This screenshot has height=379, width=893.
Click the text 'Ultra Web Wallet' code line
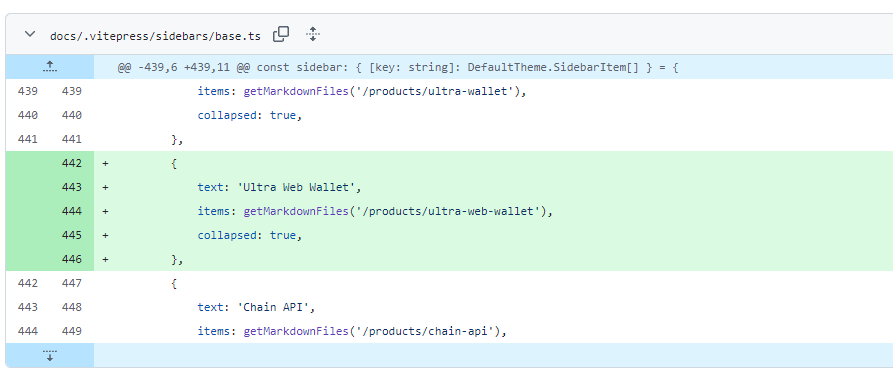click(280, 188)
